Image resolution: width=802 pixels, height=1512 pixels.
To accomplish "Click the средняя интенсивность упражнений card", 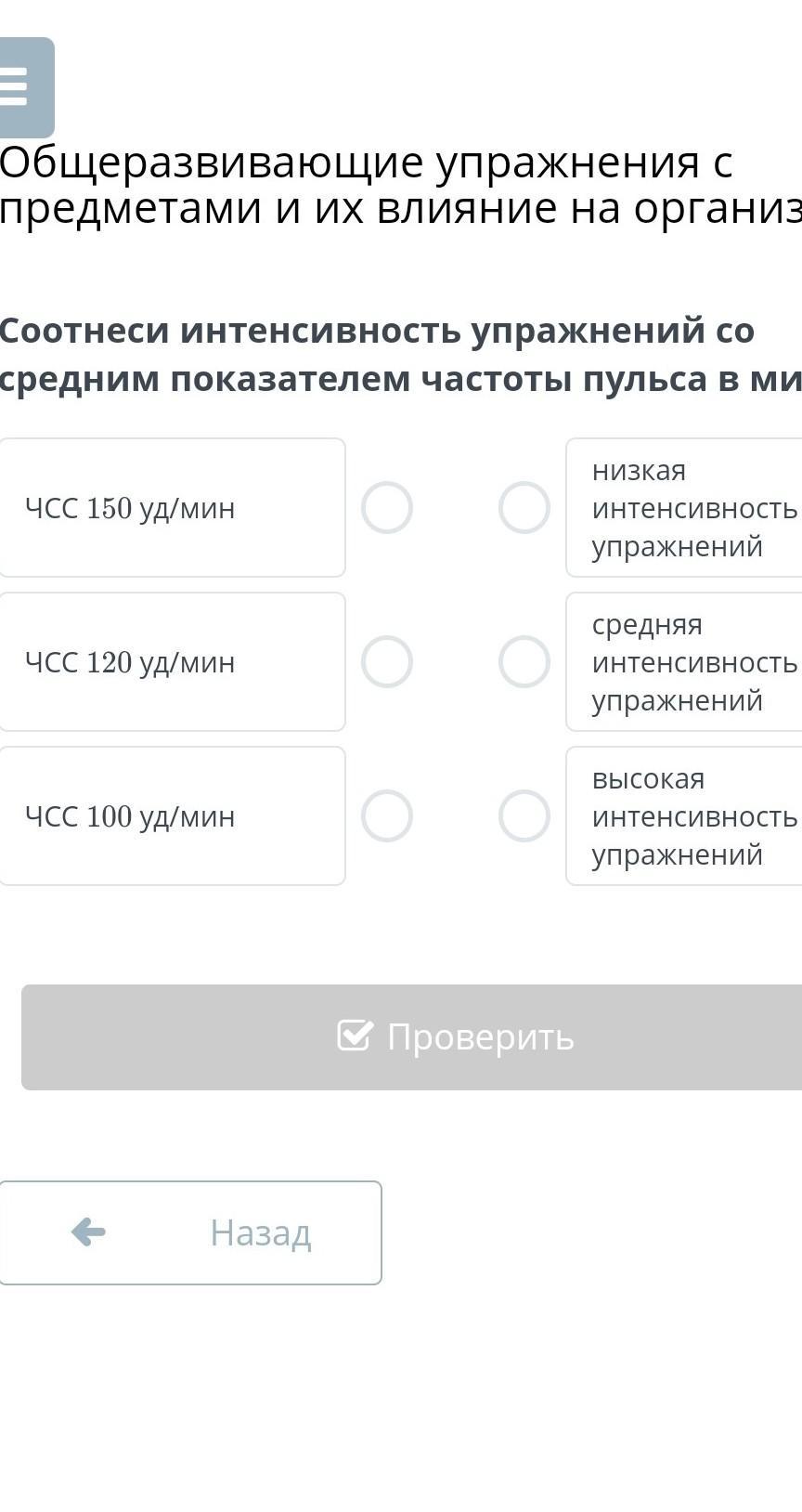I will [x=684, y=661].
